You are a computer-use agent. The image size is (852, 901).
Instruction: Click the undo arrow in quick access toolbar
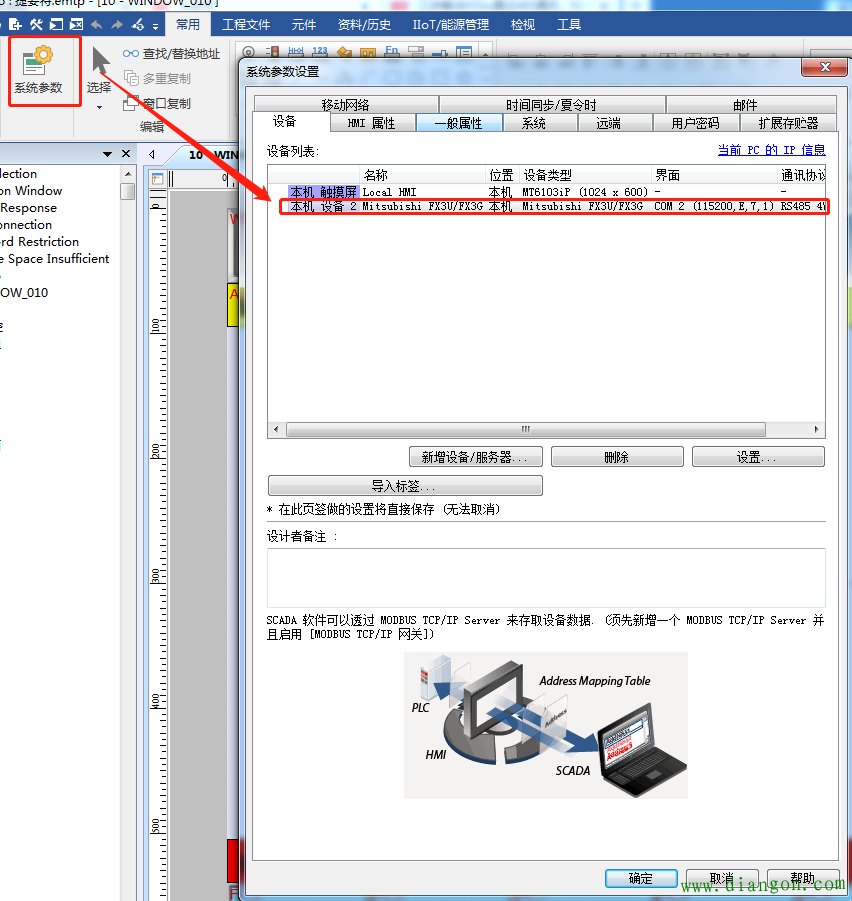(96, 24)
